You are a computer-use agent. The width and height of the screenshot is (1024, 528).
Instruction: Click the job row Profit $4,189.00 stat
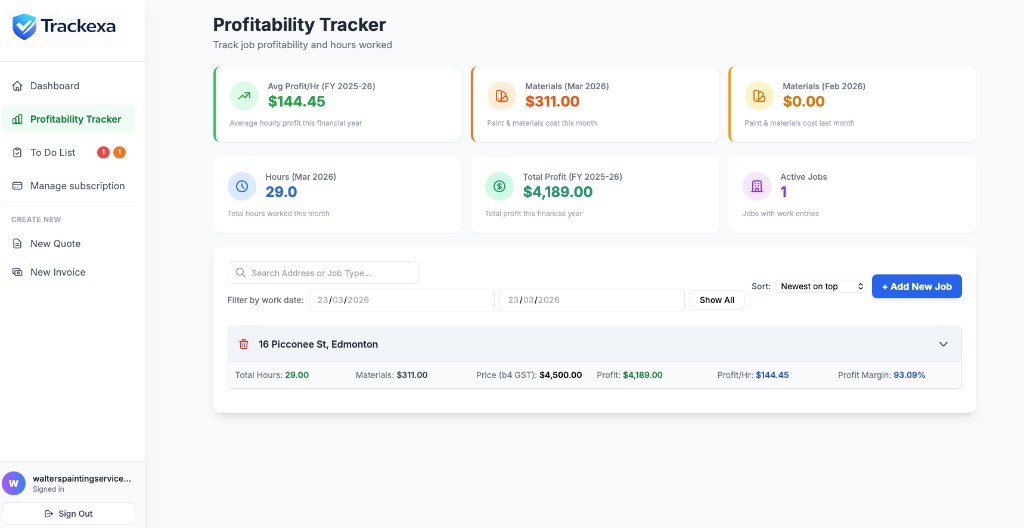click(630, 375)
